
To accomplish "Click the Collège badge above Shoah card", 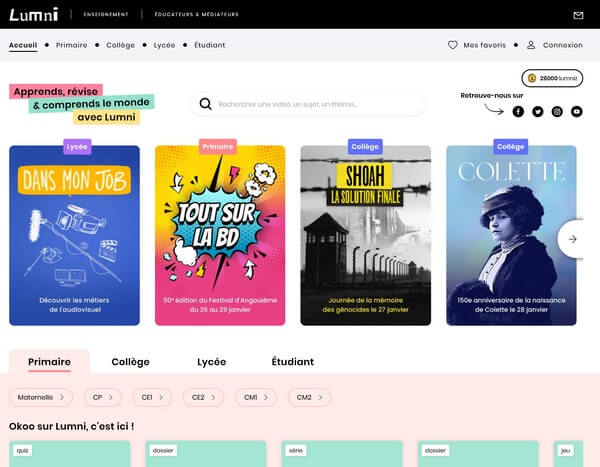I will pyautogui.click(x=365, y=147).
